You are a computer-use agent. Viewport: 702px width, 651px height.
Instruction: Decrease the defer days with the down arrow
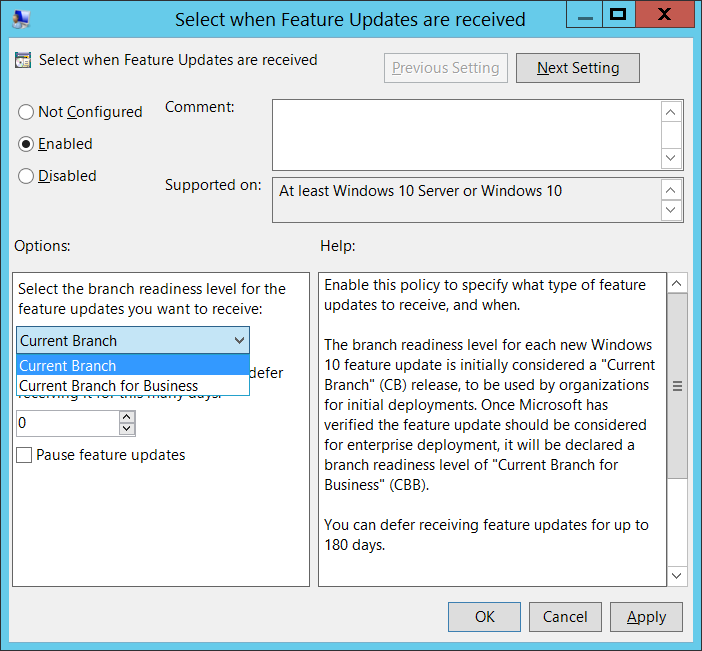[x=126, y=429]
